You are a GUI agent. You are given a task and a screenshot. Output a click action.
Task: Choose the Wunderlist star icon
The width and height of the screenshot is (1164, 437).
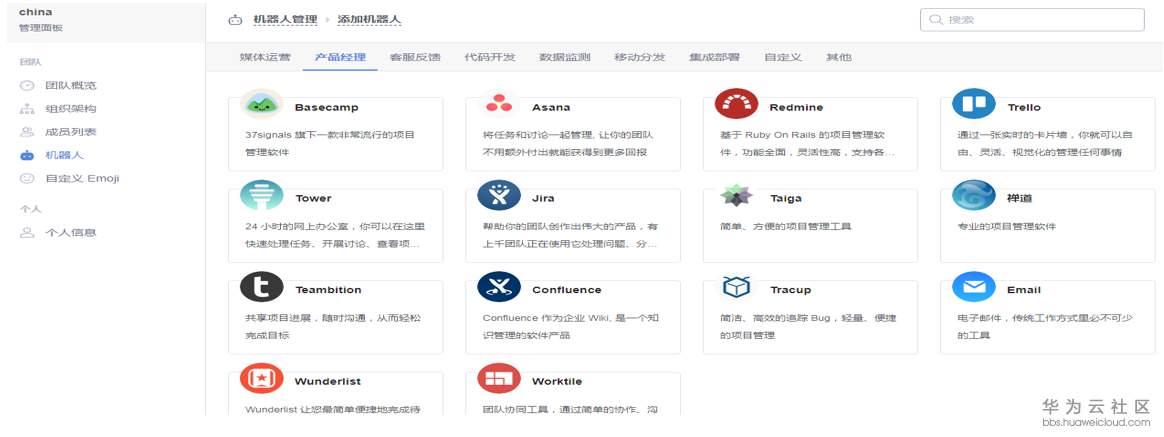[261, 378]
